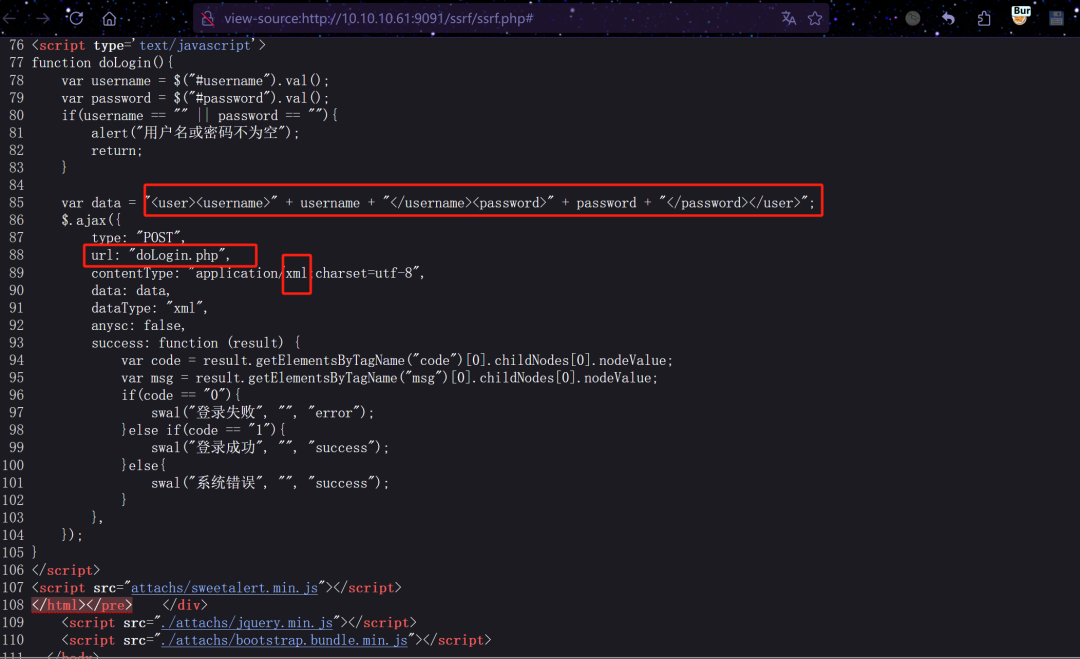Click the 'return;' statement on line 82
This screenshot has height=659, width=1080.
click(116, 150)
